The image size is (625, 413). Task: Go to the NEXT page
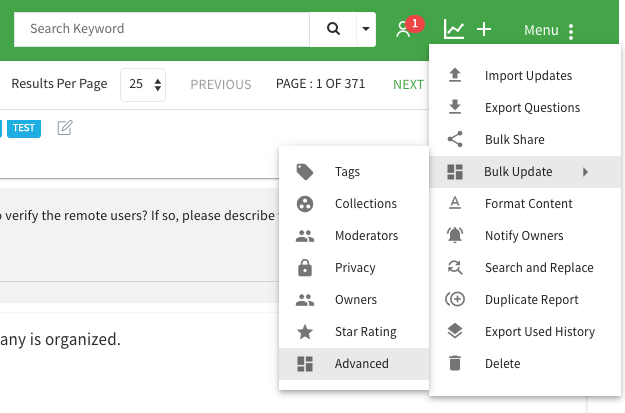[x=408, y=85]
